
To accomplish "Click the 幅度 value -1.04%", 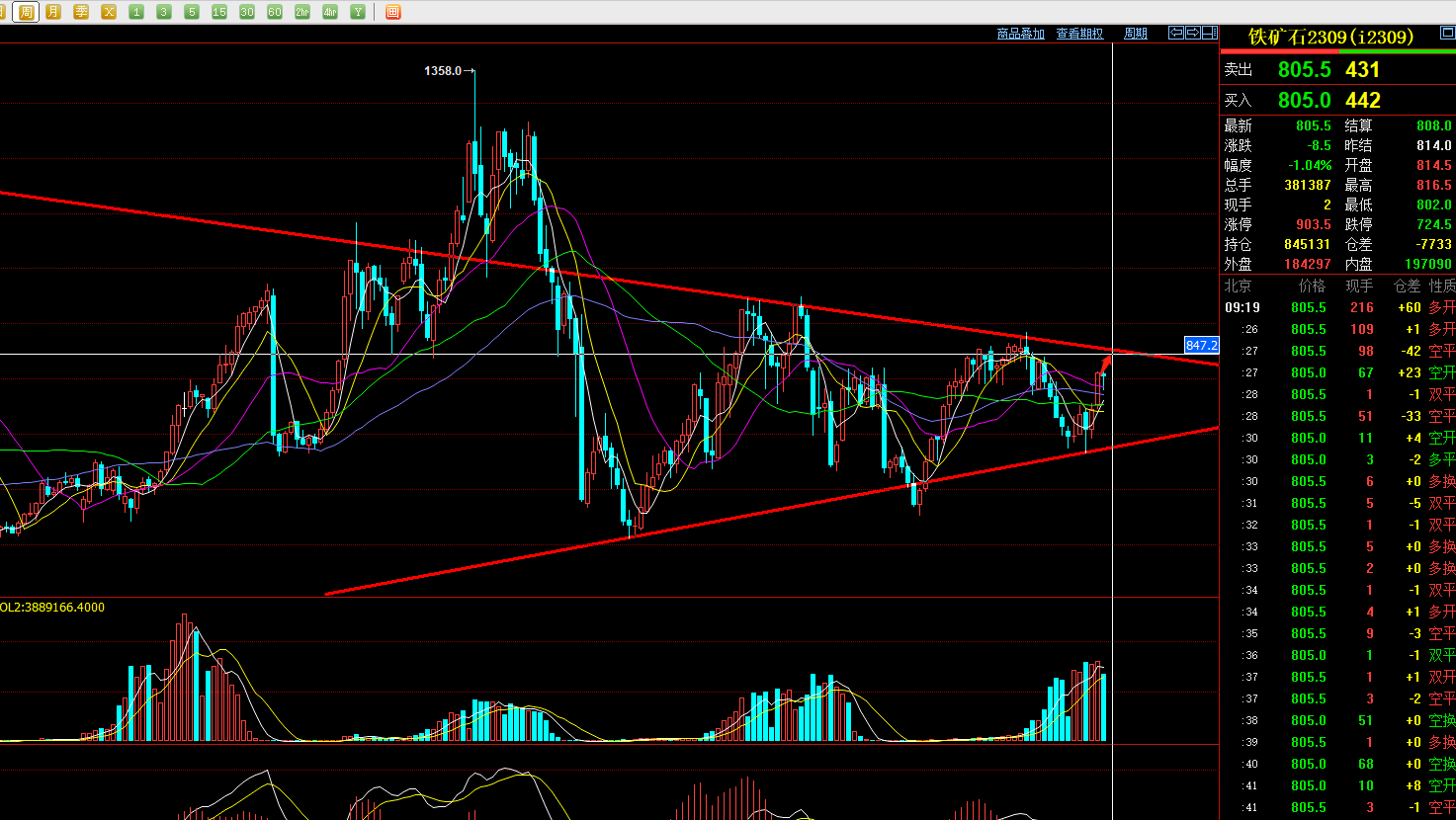I will click(1311, 165).
